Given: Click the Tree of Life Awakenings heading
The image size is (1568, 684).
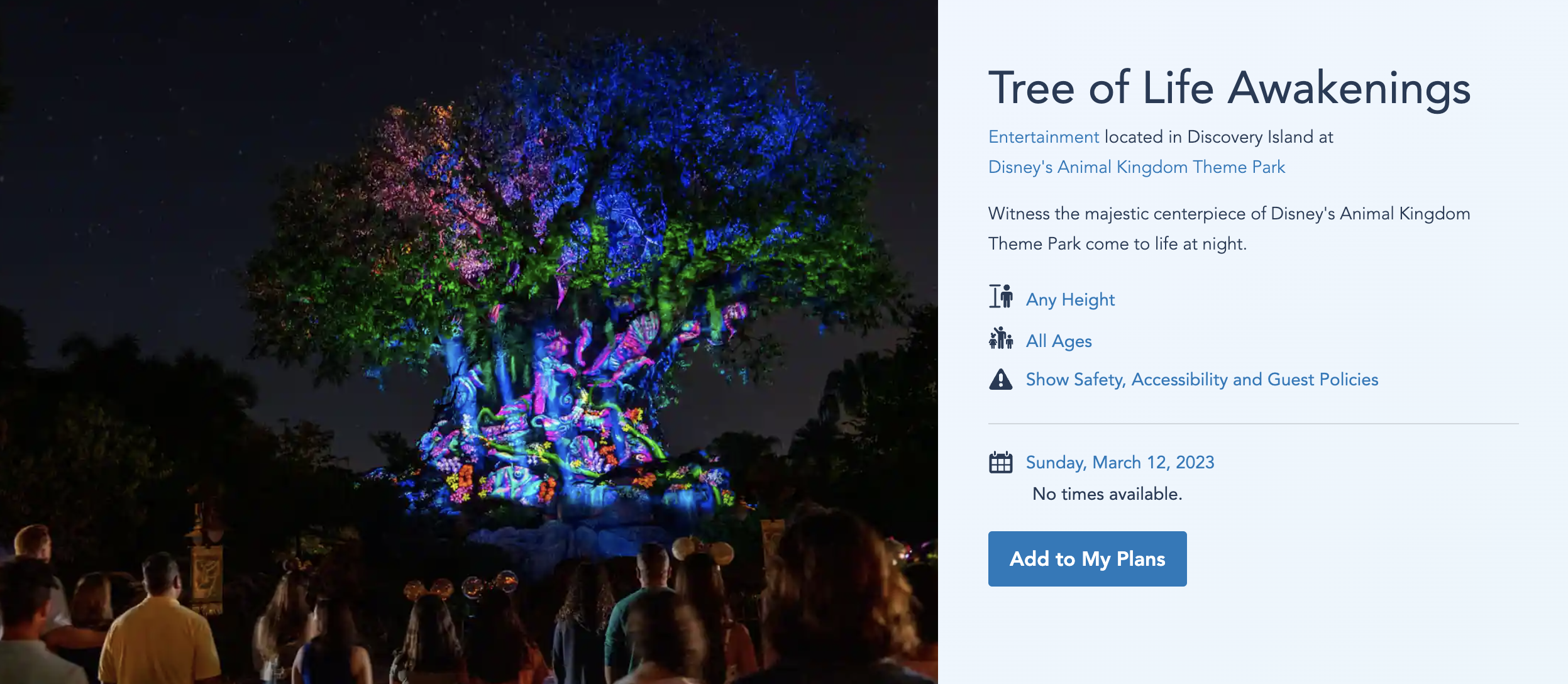Looking at the screenshot, I should [x=1229, y=88].
